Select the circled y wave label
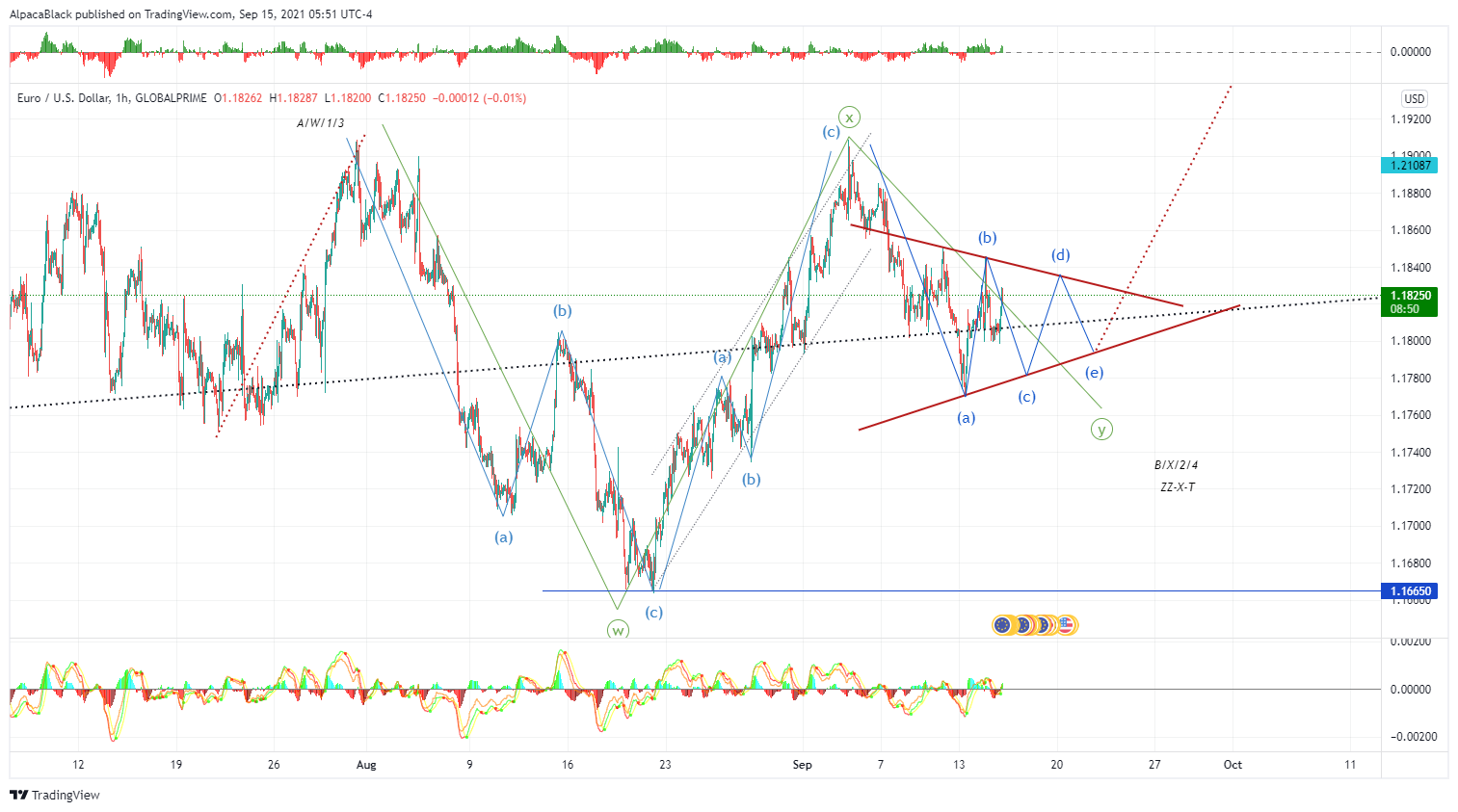Screen dimensions: 1458x812 click(1101, 430)
